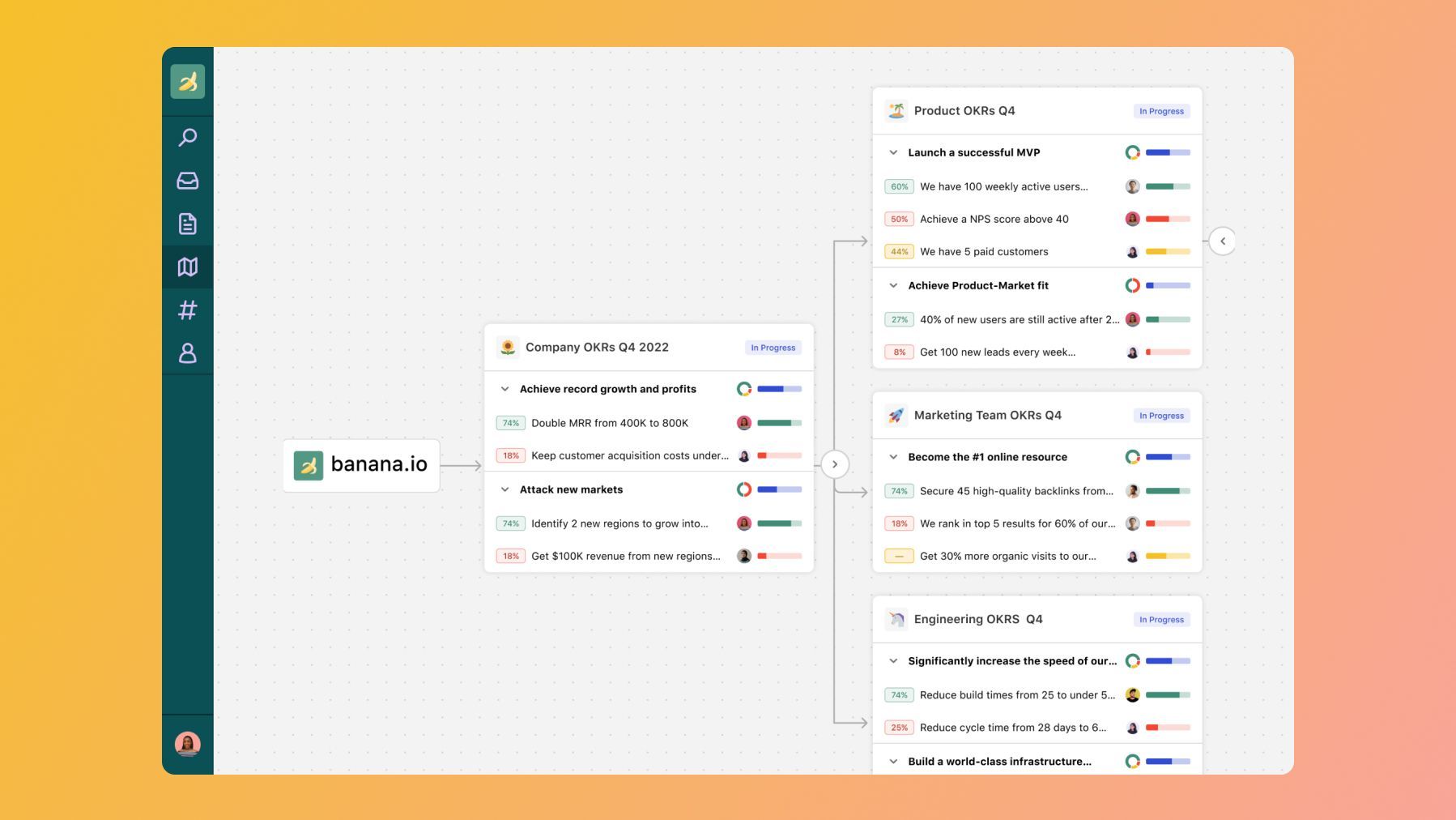This screenshot has height=820, width=1456.
Task: Click the round arrow button beside Product OKRs
Action: (1223, 241)
